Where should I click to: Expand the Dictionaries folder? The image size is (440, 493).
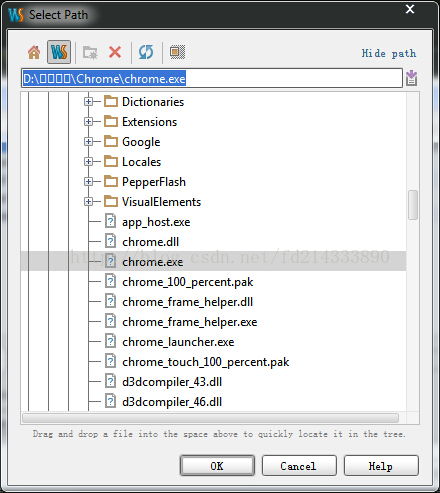click(88, 101)
